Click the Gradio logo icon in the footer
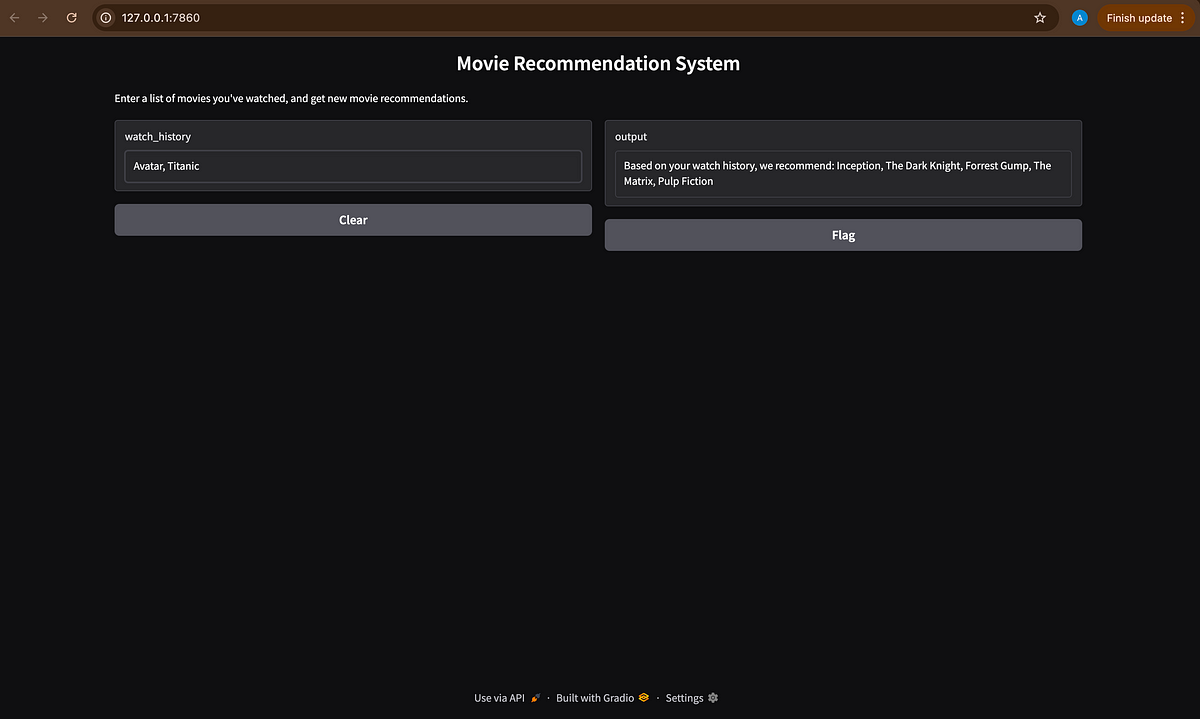This screenshot has width=1200, height=719. coord(644,698)
